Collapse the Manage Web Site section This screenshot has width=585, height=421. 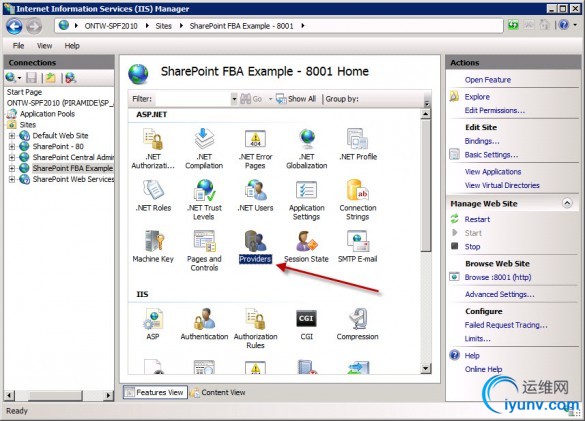click(567, 203)
